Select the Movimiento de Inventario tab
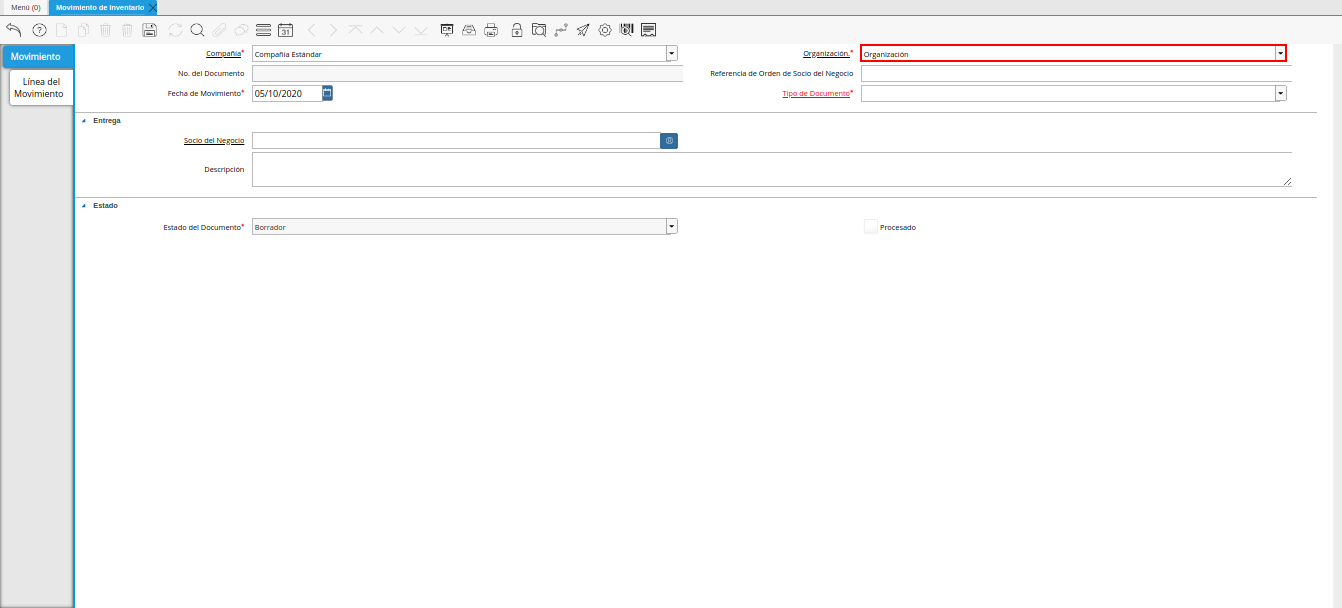Viewport: 1342px width, 608px height. tap(99, 7)
